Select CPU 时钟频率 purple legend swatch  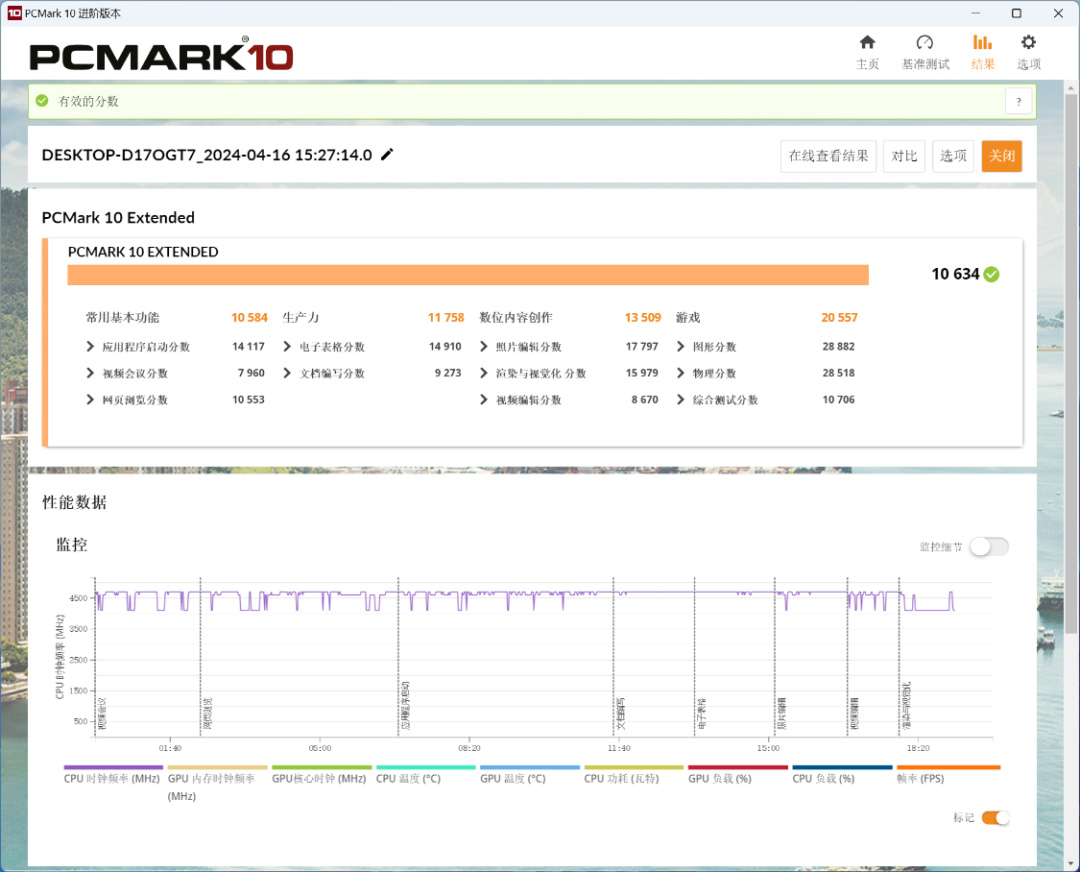coord(113,767)
